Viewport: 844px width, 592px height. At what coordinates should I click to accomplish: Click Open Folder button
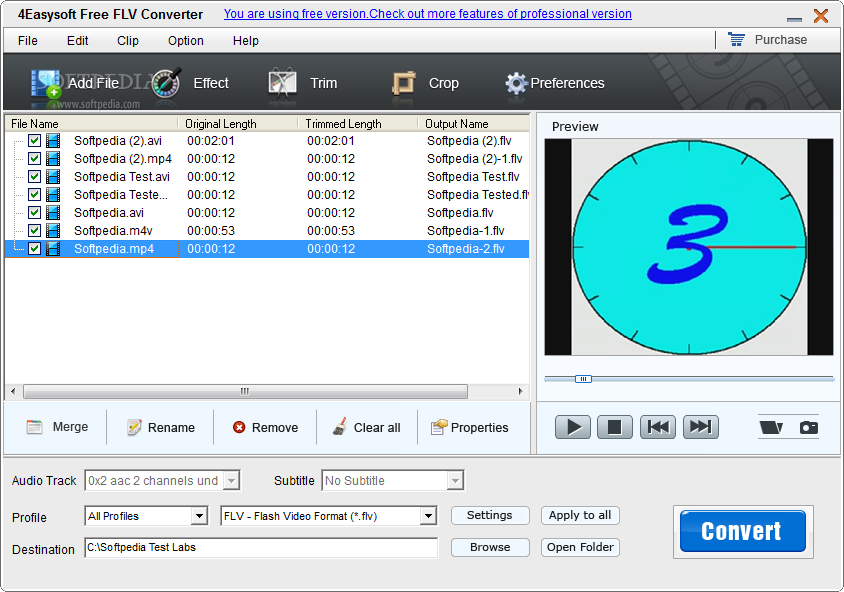pyautogui.click(x=580, y=547)
